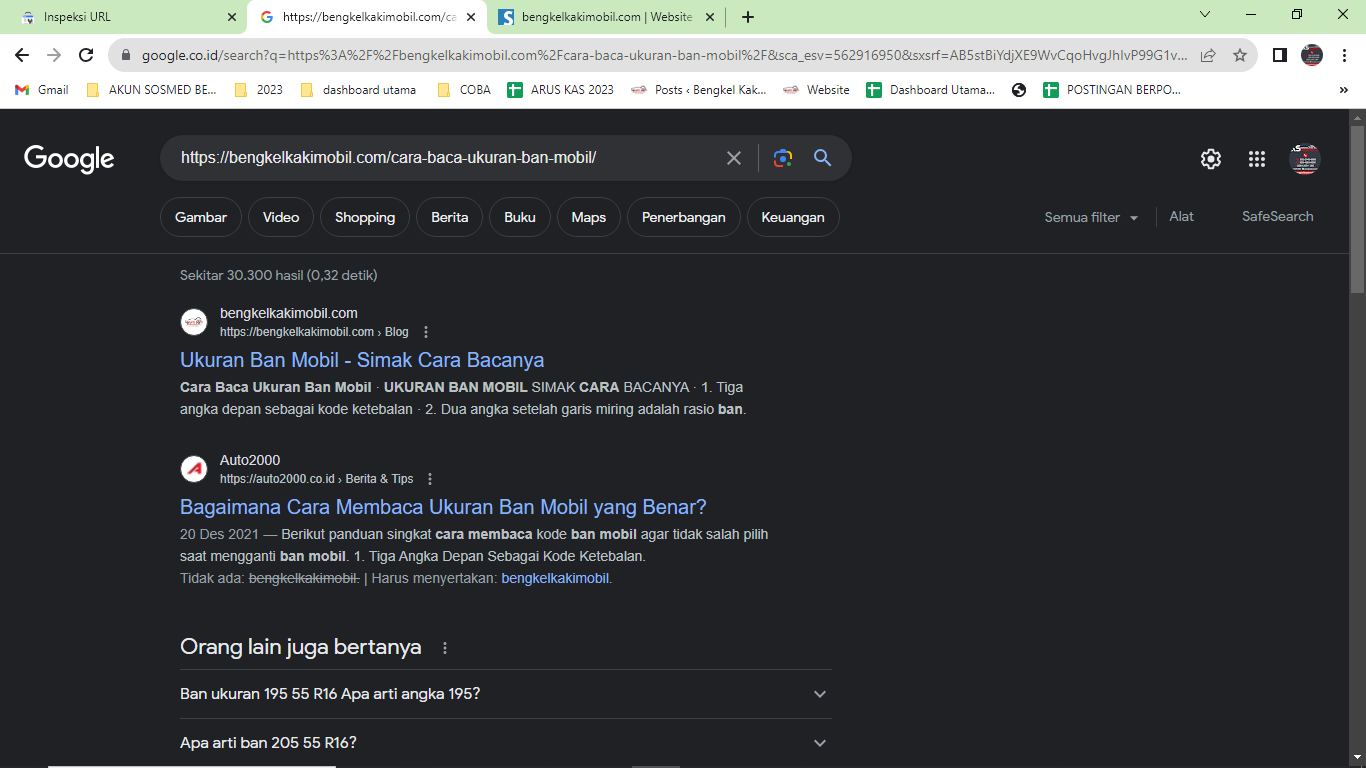Open the Google apps grid
1366x768 pixels.
1257,159
